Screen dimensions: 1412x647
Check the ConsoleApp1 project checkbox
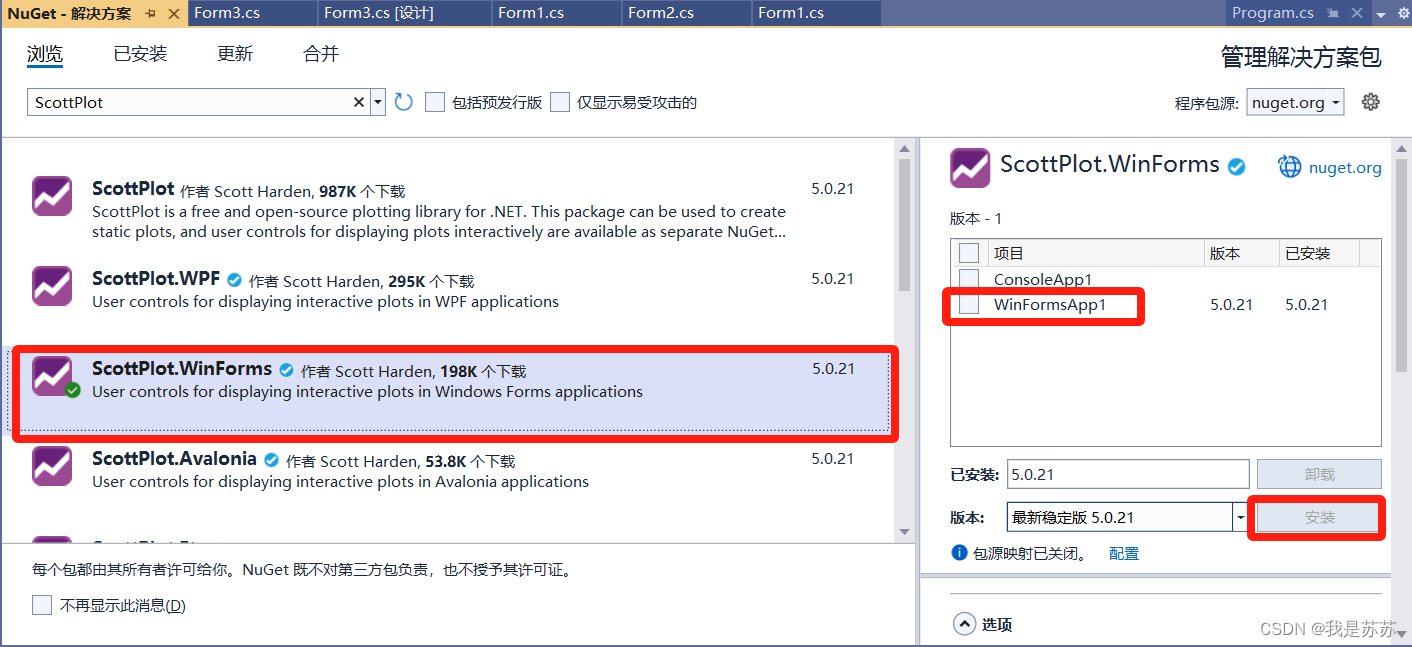coord(969,279)
